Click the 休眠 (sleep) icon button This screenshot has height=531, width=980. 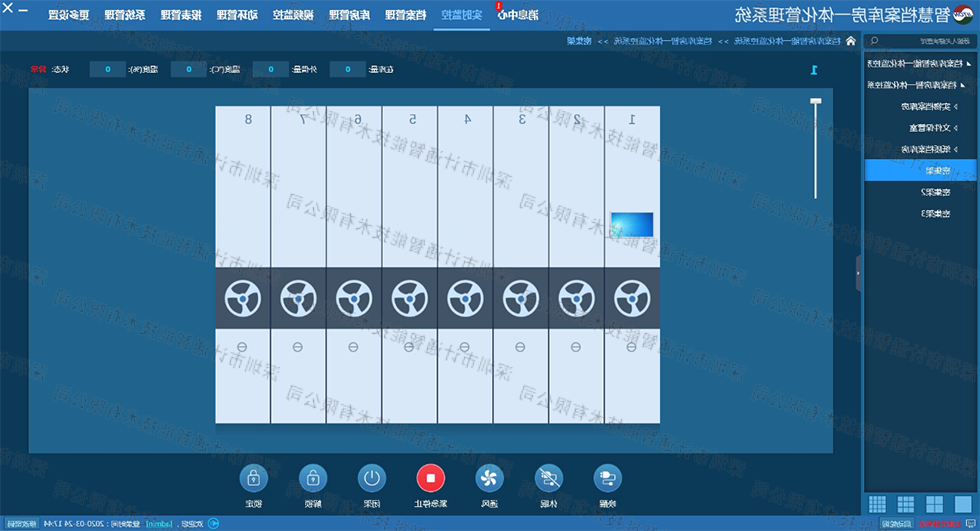(x=548, y=478)
